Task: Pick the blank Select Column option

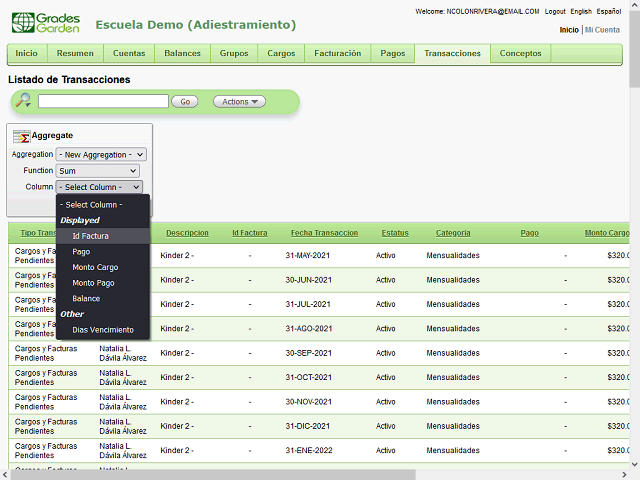Action: point(103,204)
